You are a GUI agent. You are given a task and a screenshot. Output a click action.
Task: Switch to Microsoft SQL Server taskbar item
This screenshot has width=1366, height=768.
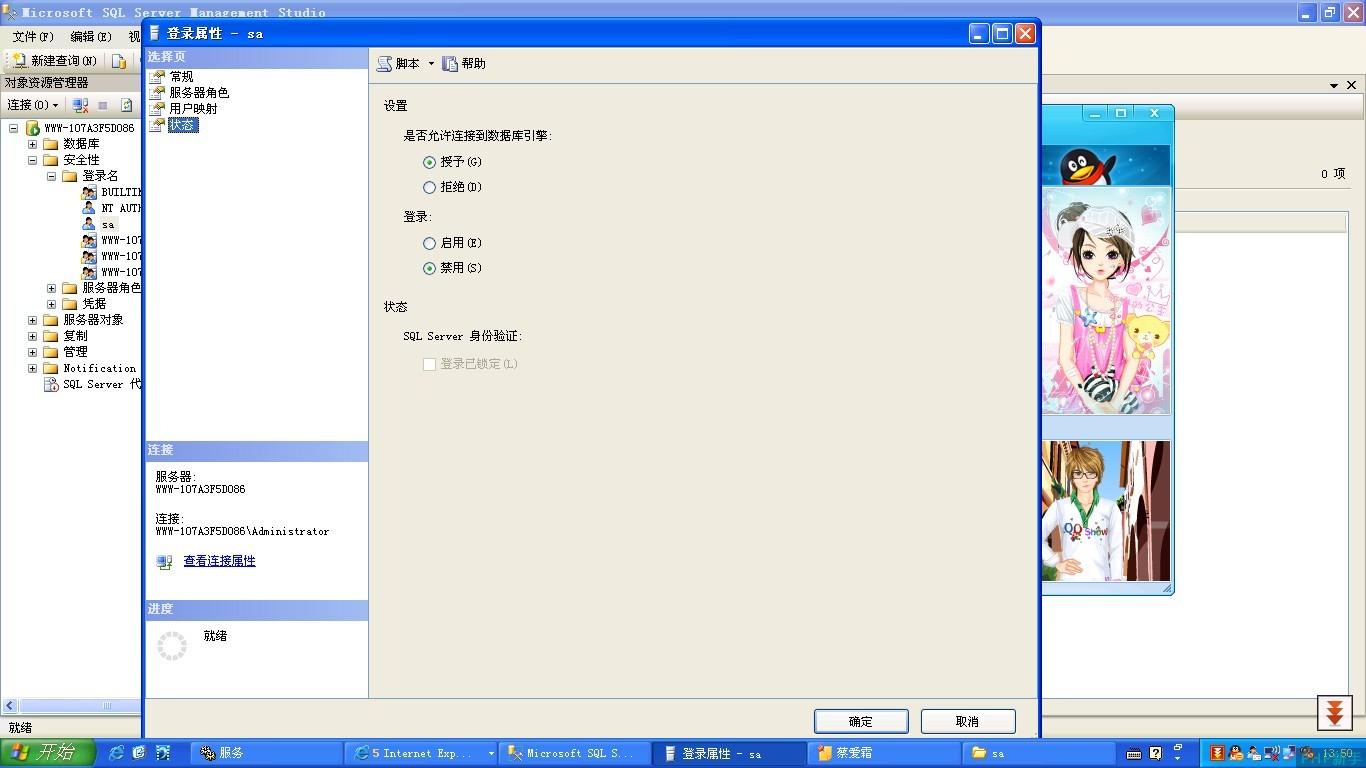575,753
